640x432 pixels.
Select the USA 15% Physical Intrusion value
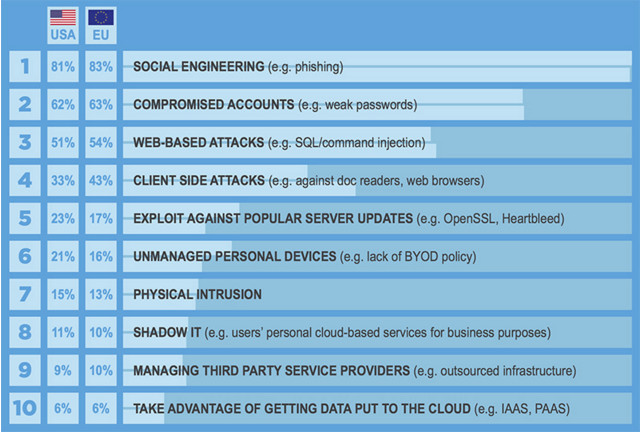click(x=63, y=294)
